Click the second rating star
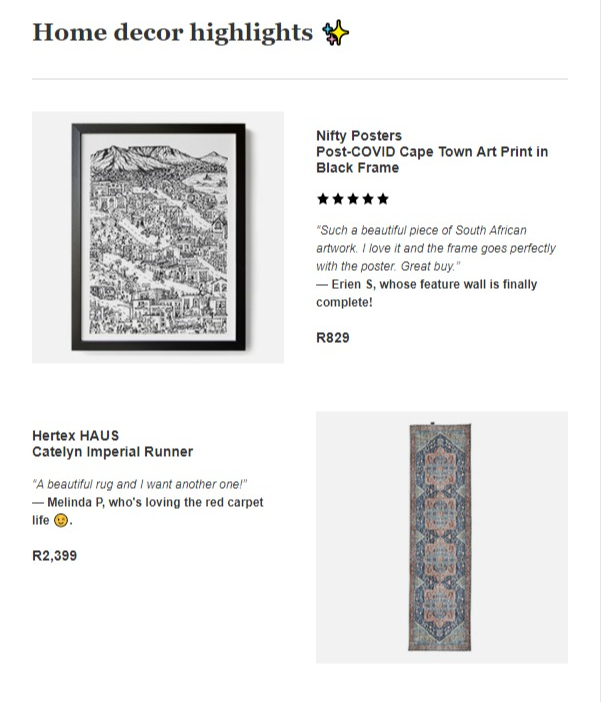This screenshot has height=702, width=601. point(337,199)
